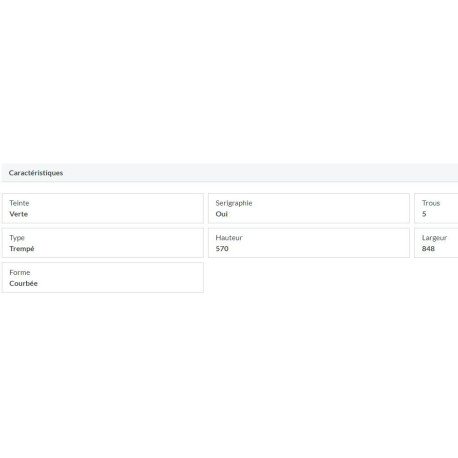Viewport: 458px width, 458px height.
Task: Click the 570 height value
Action: pos(222,249)
